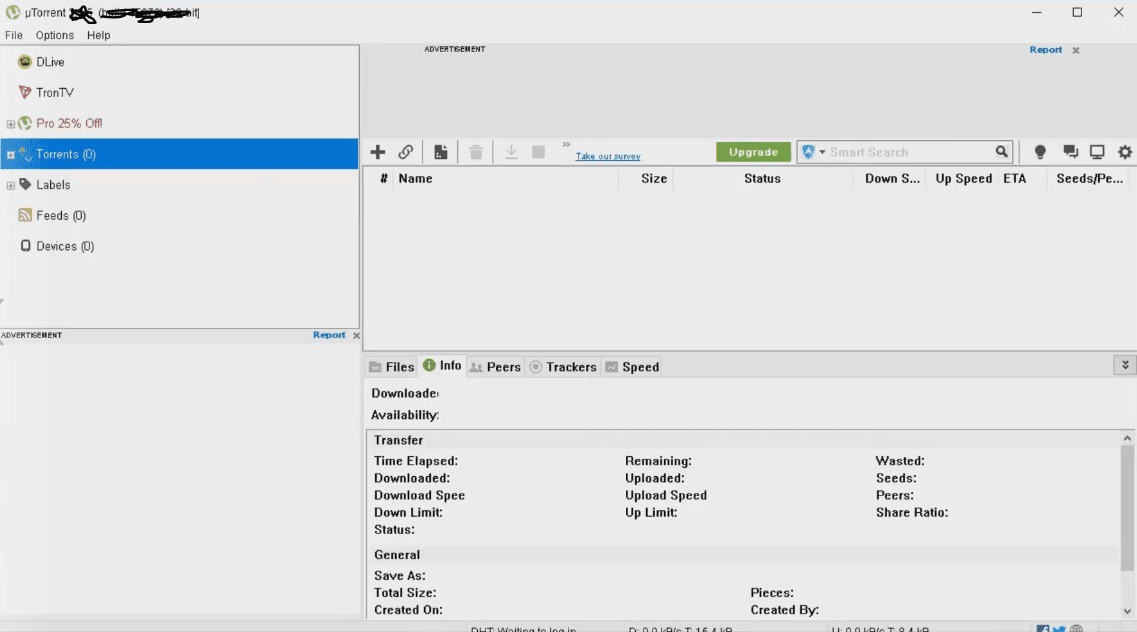1137x632 pixels.
Task: Switch to the Files tab
Action: click(x=392, y=367)
